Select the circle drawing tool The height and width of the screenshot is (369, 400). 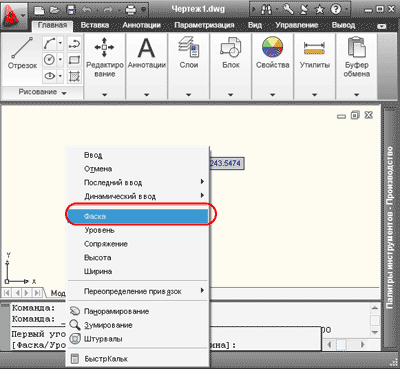tap(50, 60)
